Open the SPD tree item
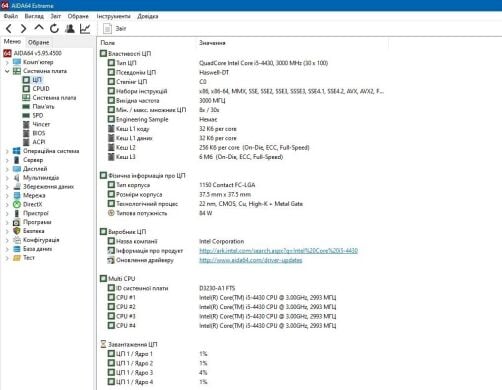 (x=33, y=115)
